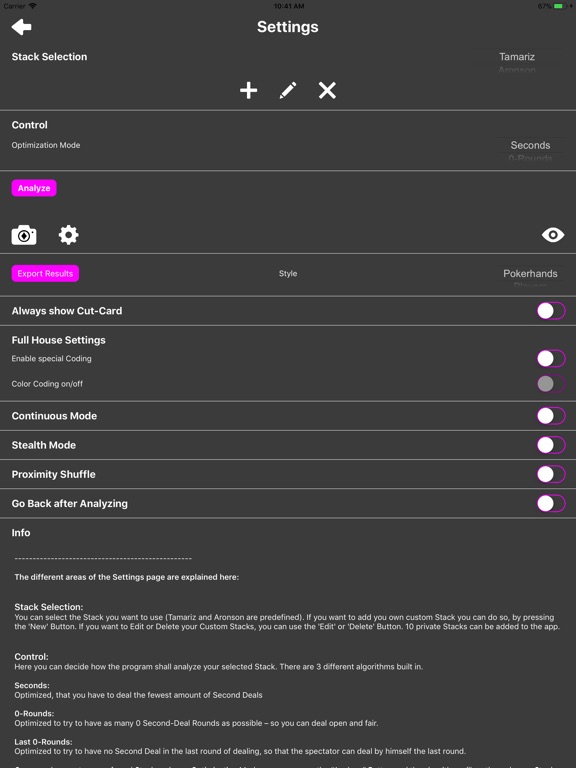Open the gear settings icon below Analyze
This screenshot has width=576, height=768.
pyautogui.click(x=69, y=235)
